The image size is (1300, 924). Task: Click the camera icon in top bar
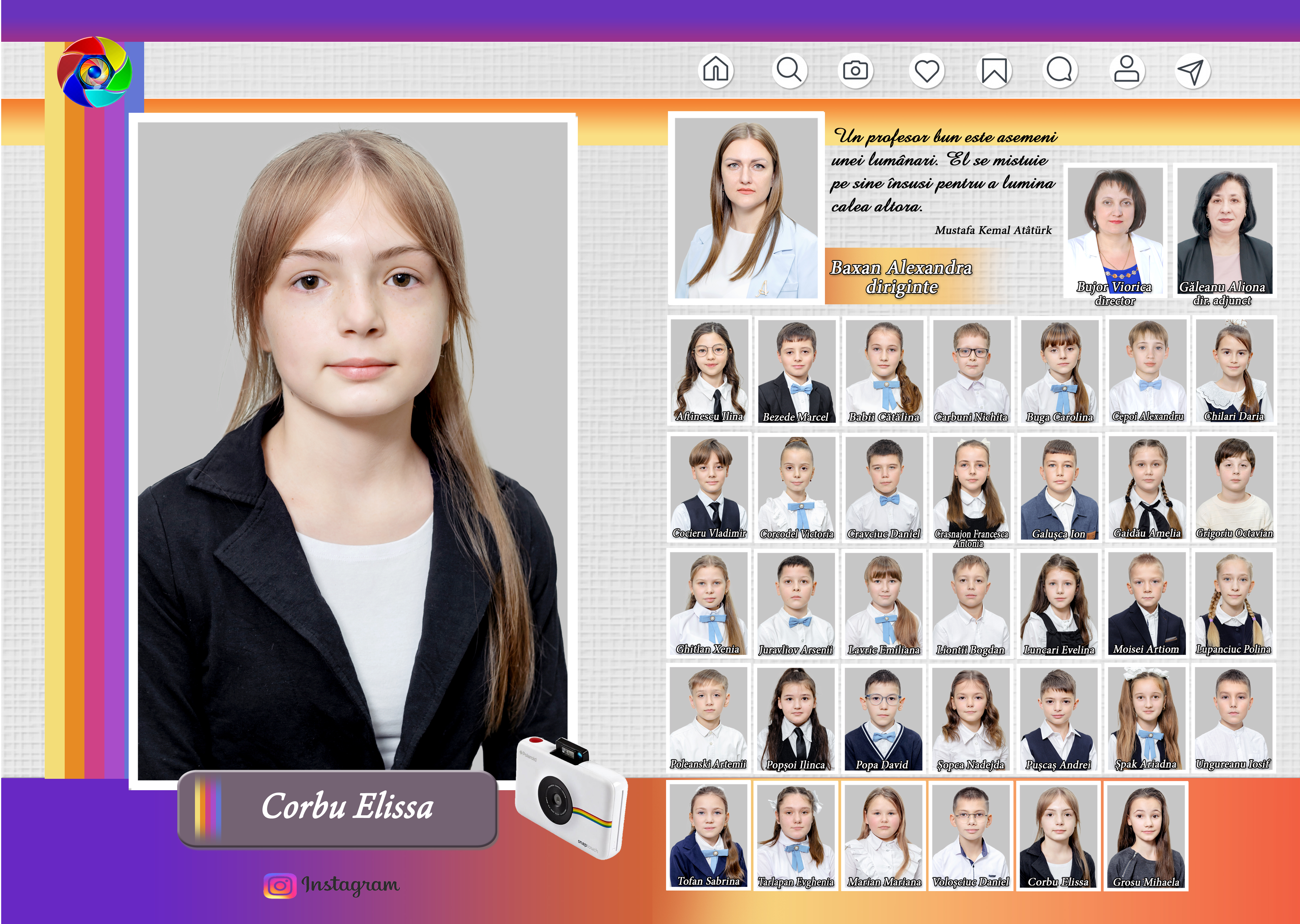click(855, 71)
